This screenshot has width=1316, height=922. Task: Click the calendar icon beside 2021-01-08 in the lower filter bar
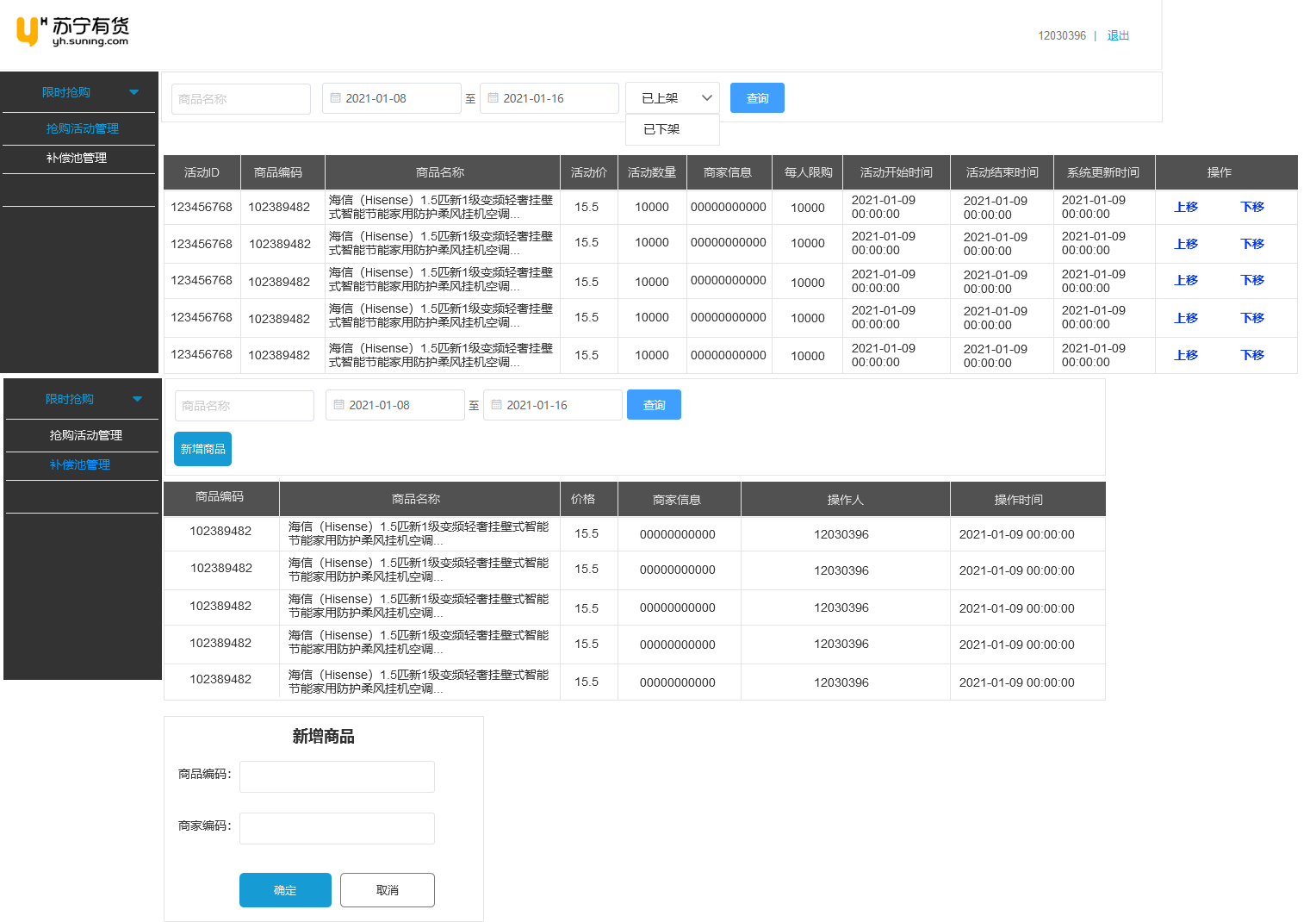click(x=339, y=405)
